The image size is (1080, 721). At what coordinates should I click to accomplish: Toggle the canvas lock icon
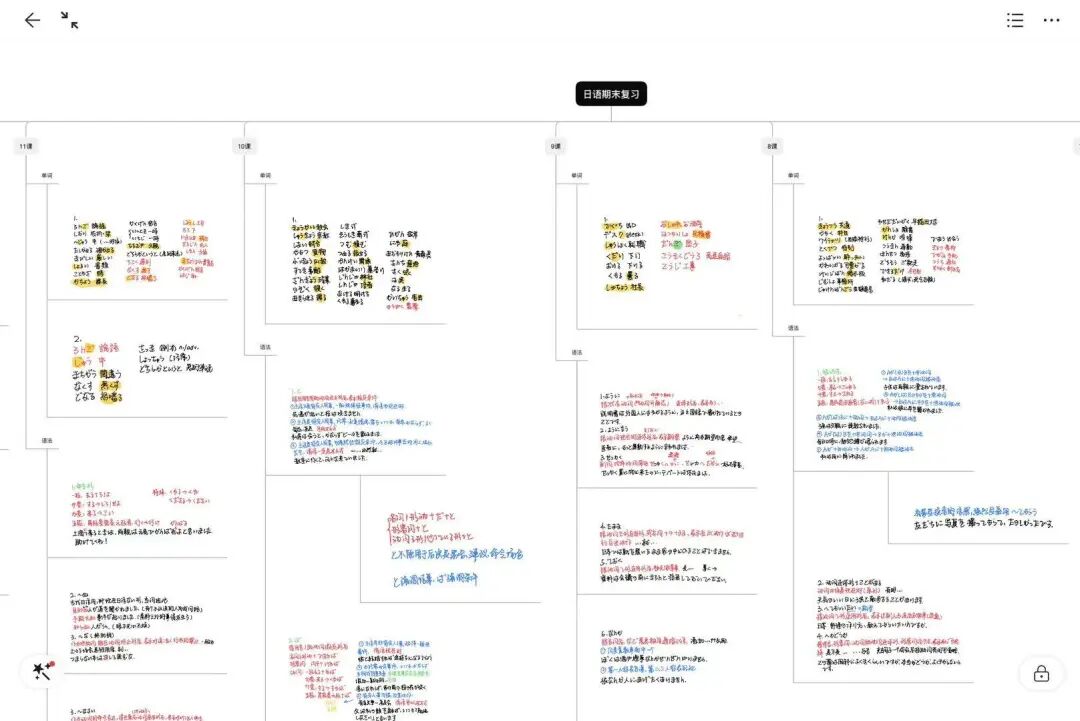click(1041, 674)
